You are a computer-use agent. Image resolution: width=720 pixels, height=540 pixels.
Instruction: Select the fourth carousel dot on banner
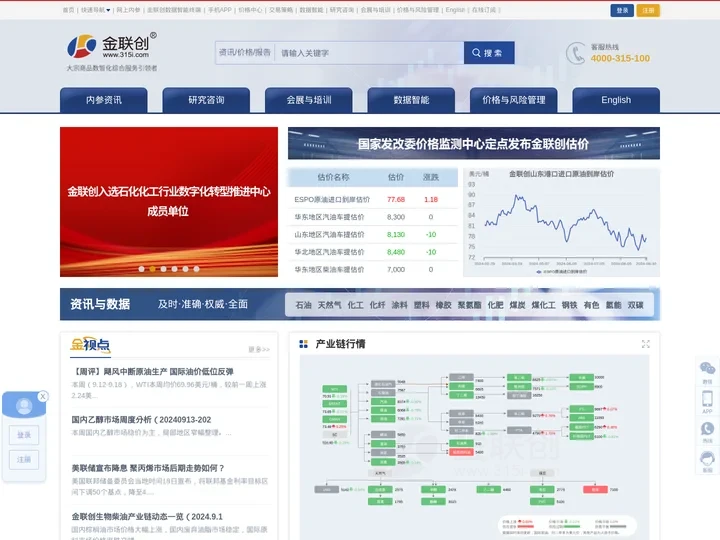[x=174, y=269]
